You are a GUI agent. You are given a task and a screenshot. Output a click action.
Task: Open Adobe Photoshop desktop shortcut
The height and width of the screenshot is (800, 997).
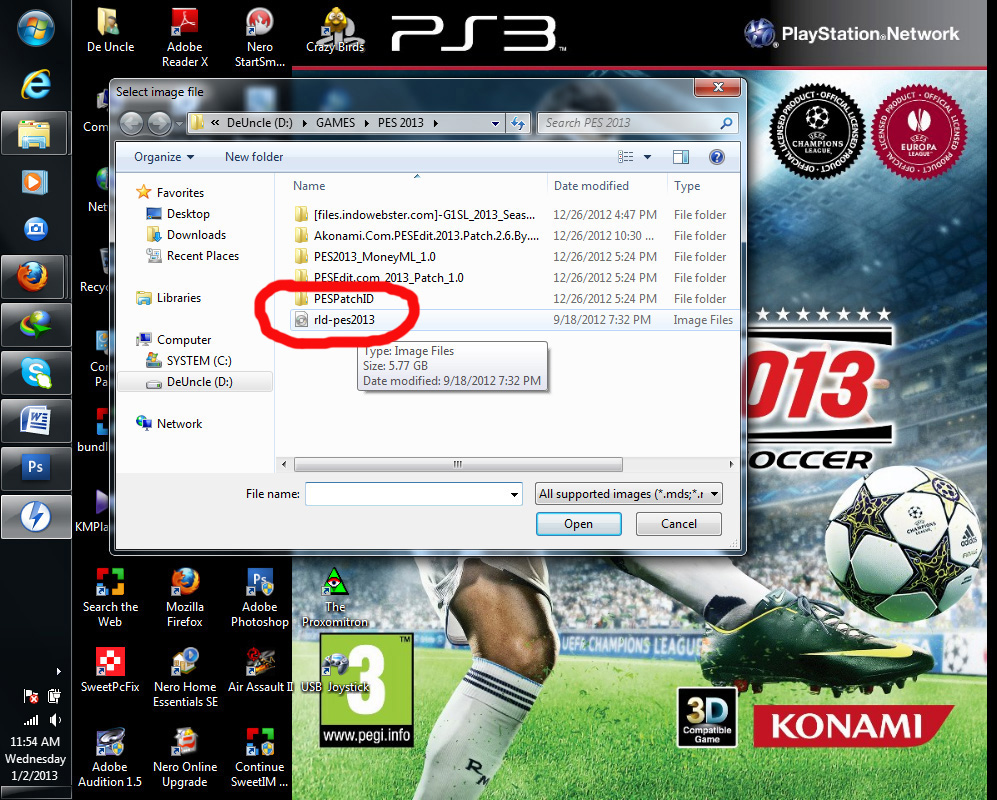click(259, 598)
